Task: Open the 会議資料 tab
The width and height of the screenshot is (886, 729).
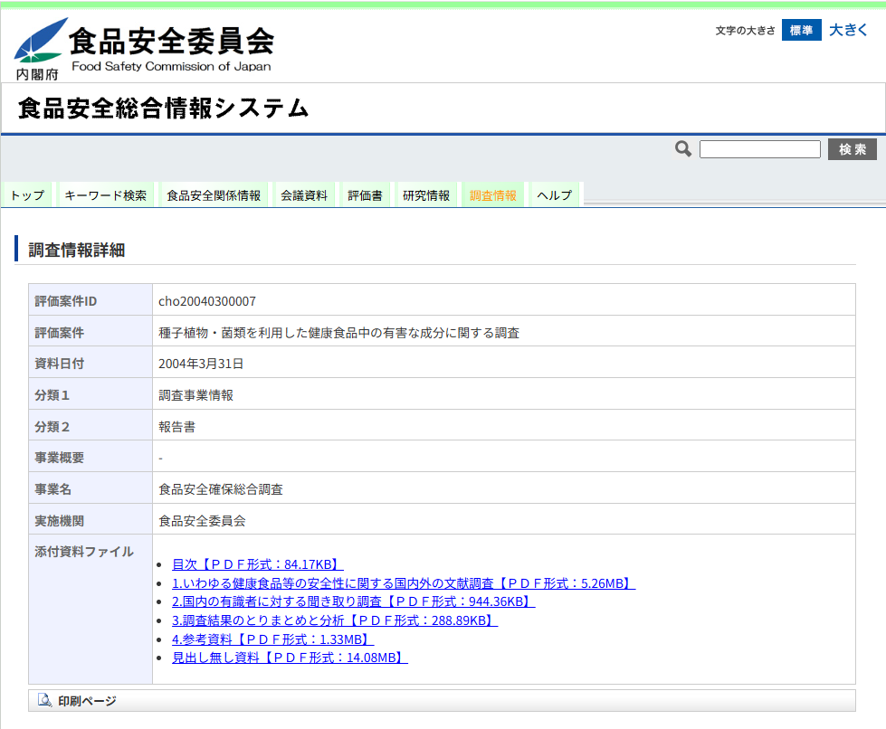Action: coord(304,196)
